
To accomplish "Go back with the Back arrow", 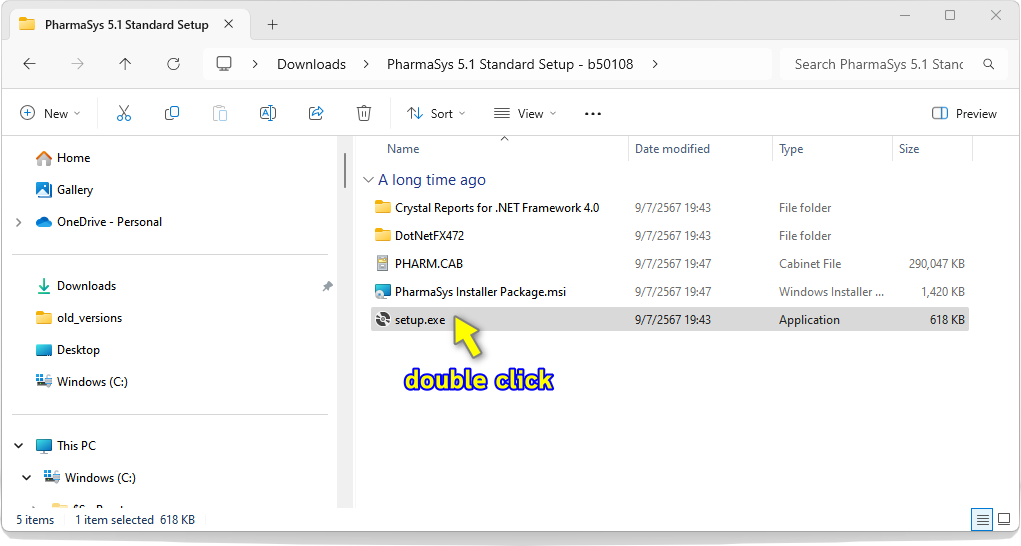I will [29, 64].
